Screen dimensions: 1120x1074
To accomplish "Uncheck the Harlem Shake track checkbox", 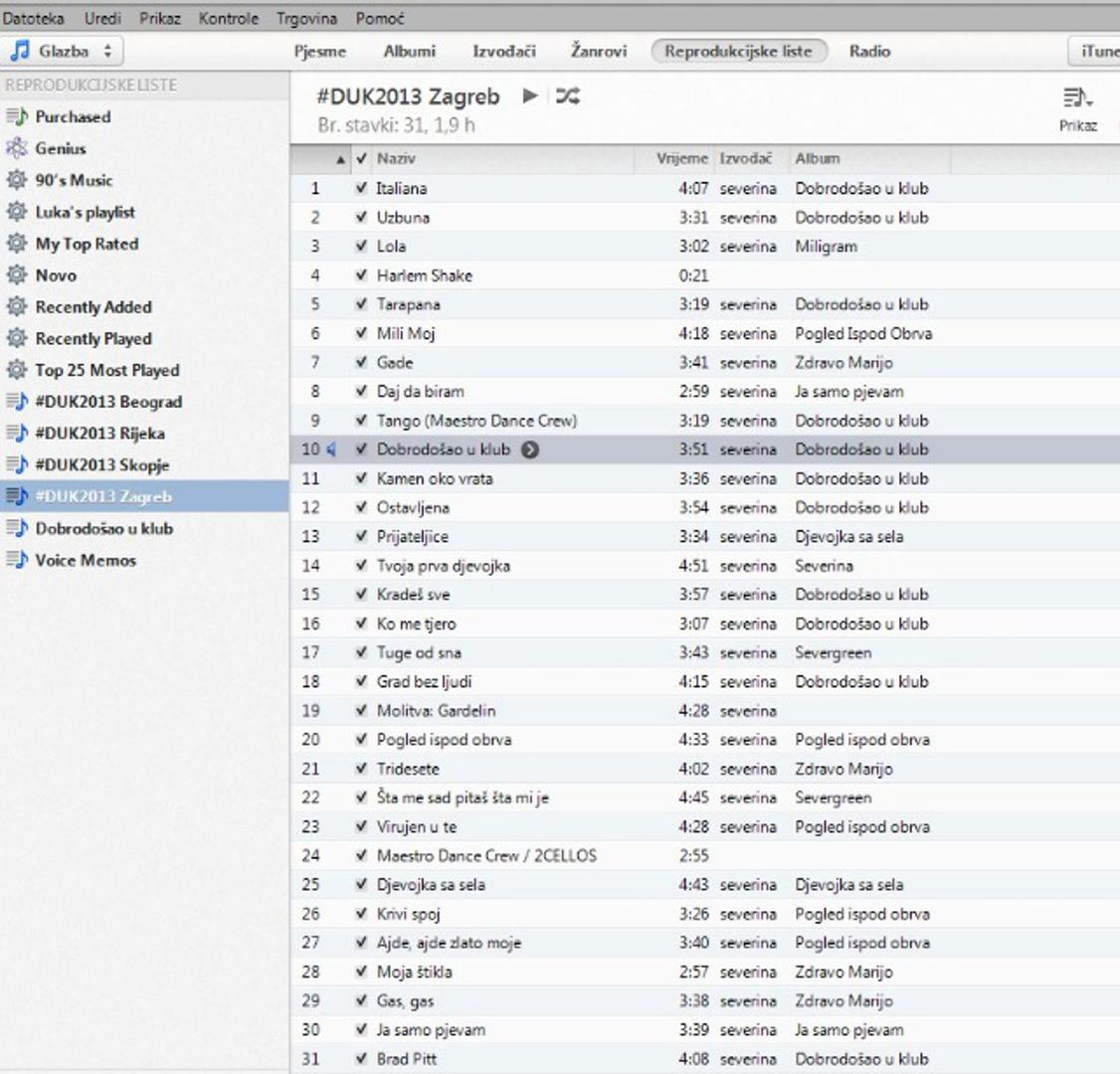I will click(x=361, y=275).
